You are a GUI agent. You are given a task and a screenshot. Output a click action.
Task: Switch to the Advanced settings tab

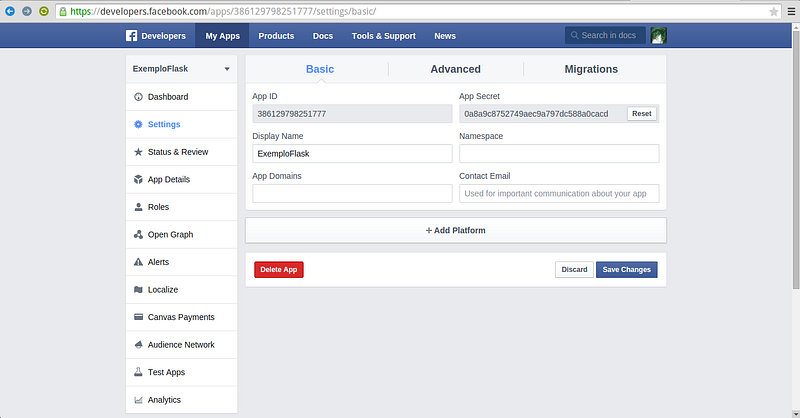pos(456,69)
